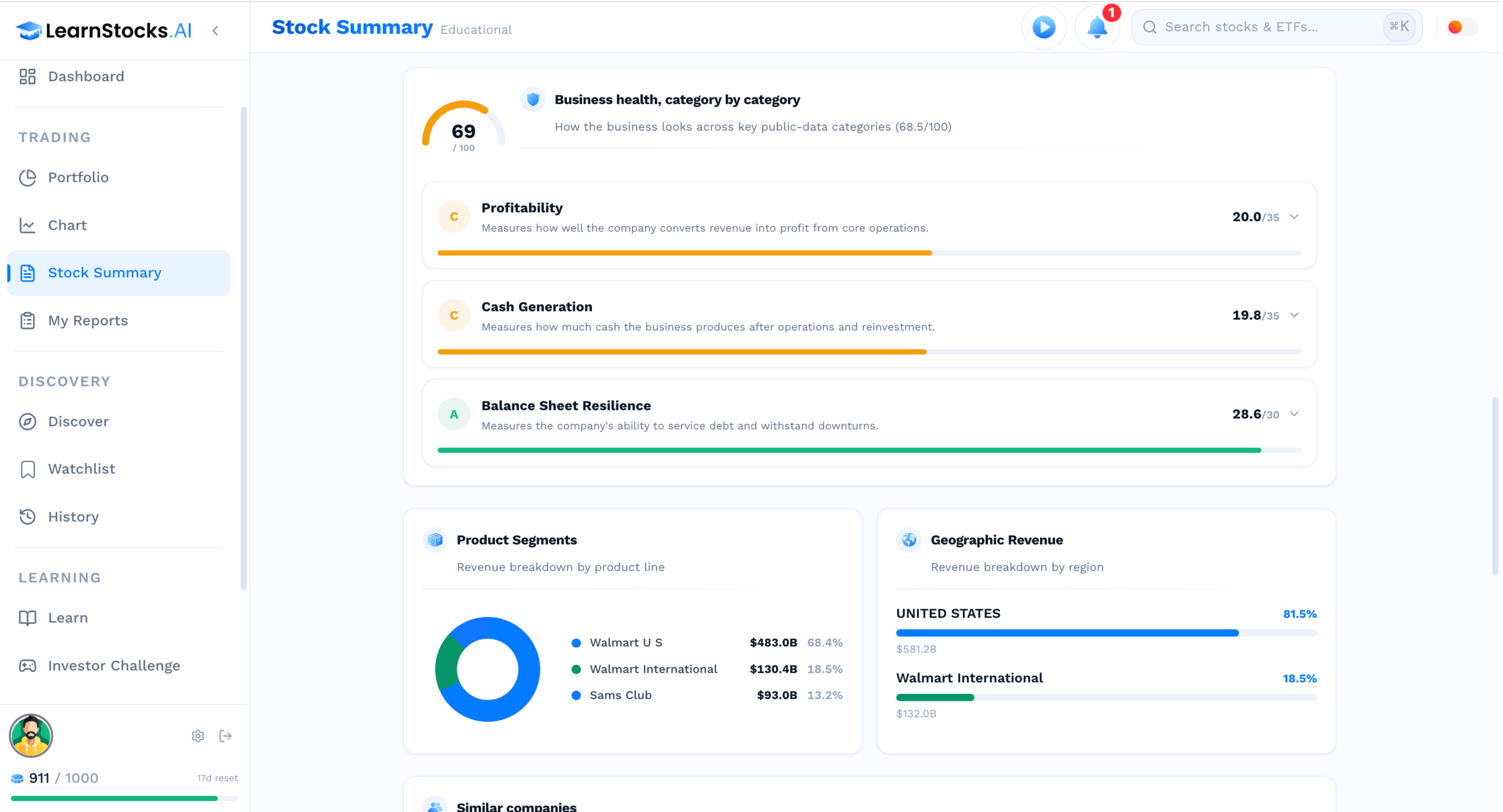
Task: Click the Walmart International regional revenue bar
Action: coord(1106,698)
